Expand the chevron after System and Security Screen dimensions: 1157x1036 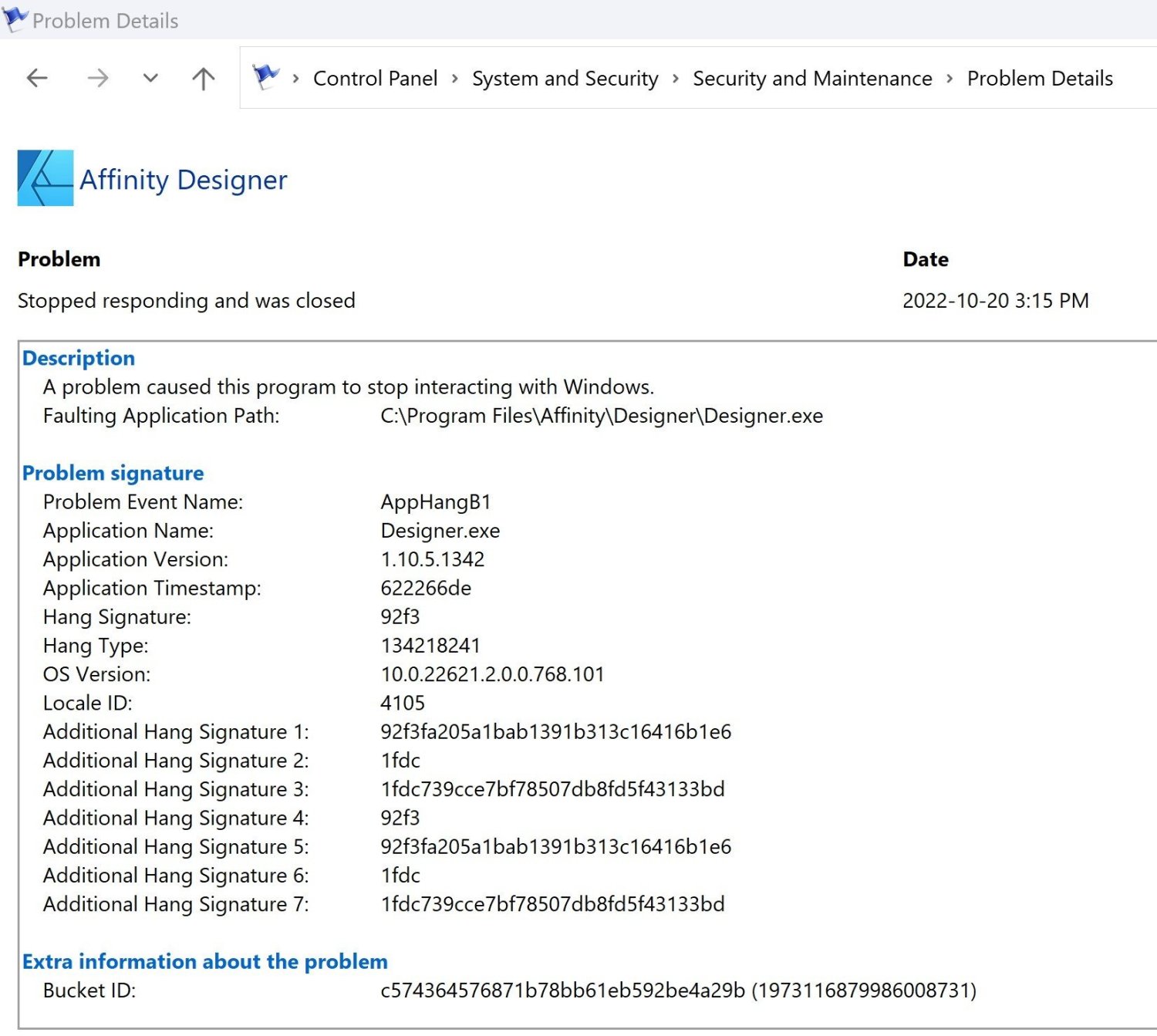pos(675,78)
